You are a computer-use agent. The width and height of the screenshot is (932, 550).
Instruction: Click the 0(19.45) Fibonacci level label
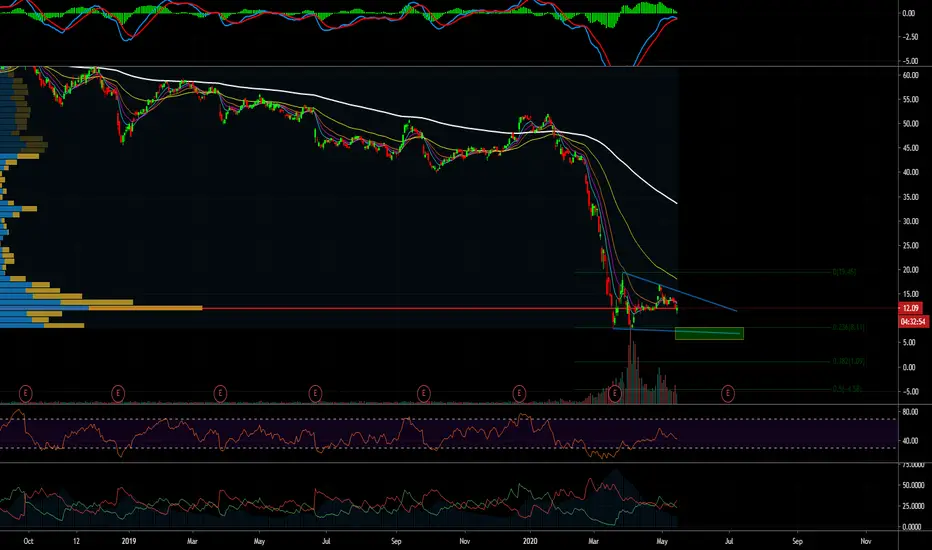[x=844, y=272]
